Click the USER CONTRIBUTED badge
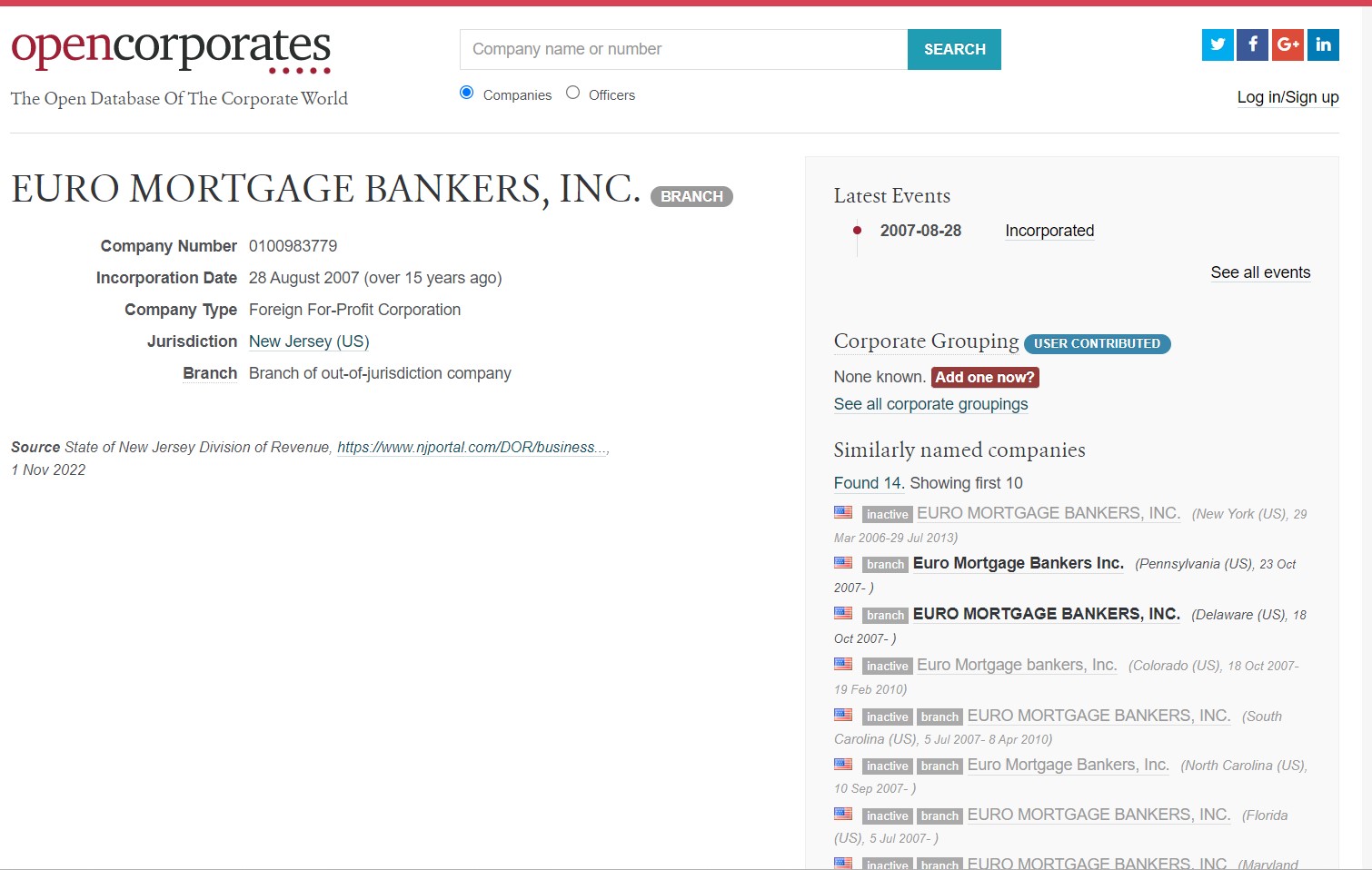This screenshot has width=1372, height=870. pyautogui.click(x=1097, y=343)
